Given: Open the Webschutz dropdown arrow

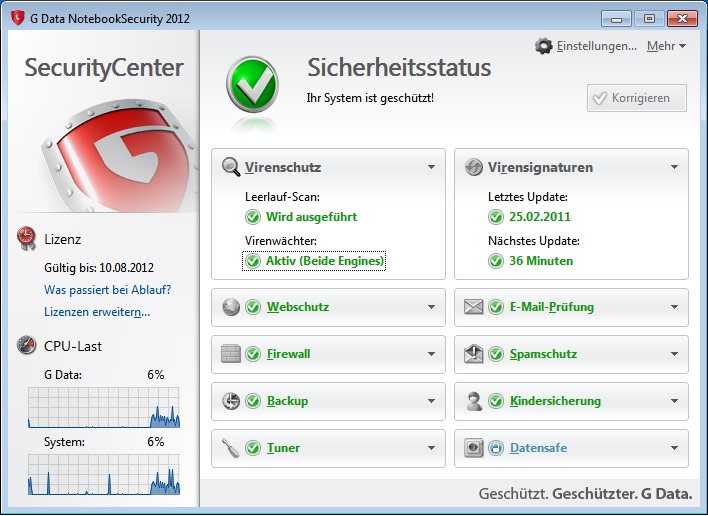Looking at the screenshot, I should pyautogui.click(x=431, y=307).
